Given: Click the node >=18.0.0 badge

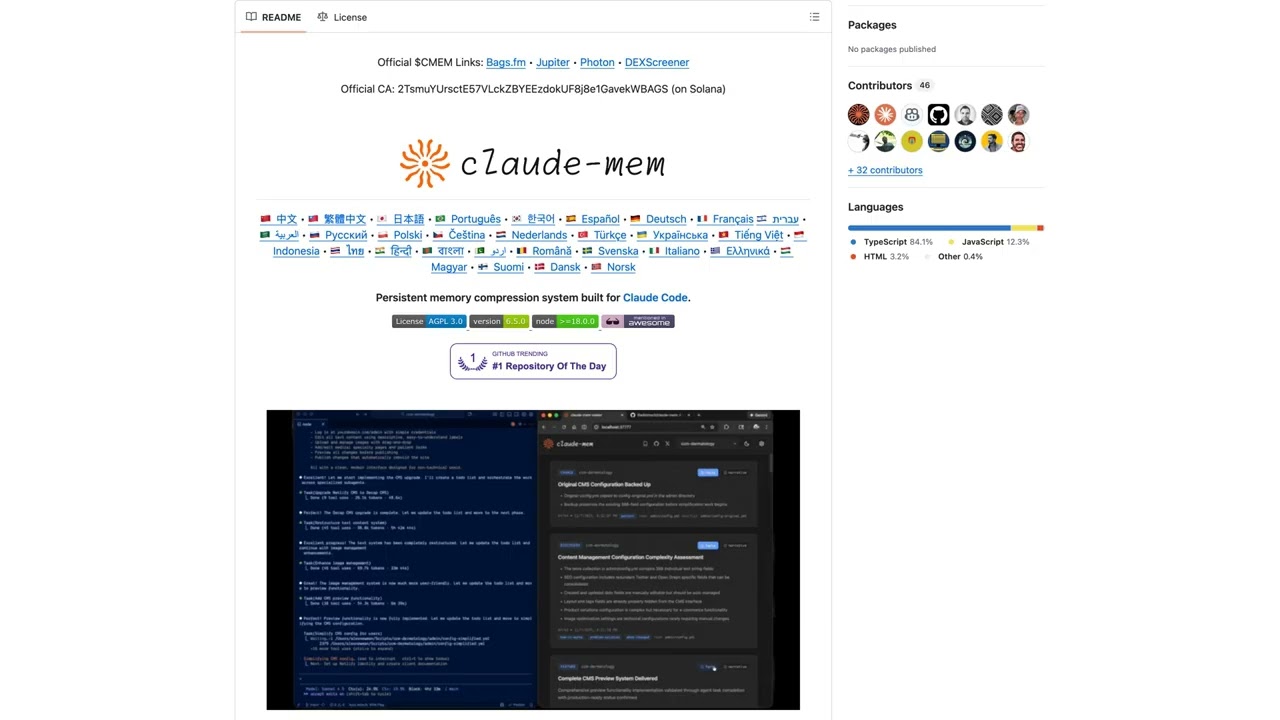Looking at the screenshot, I should 565,321.
